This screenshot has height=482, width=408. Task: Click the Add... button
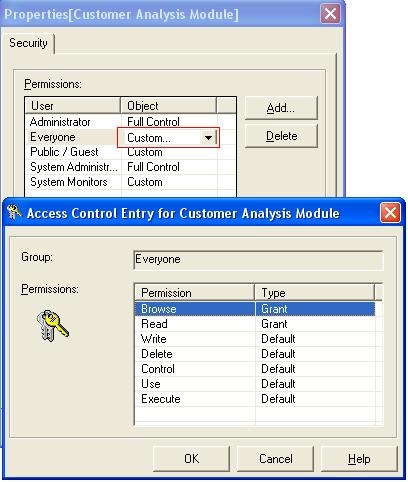point(281,108)
